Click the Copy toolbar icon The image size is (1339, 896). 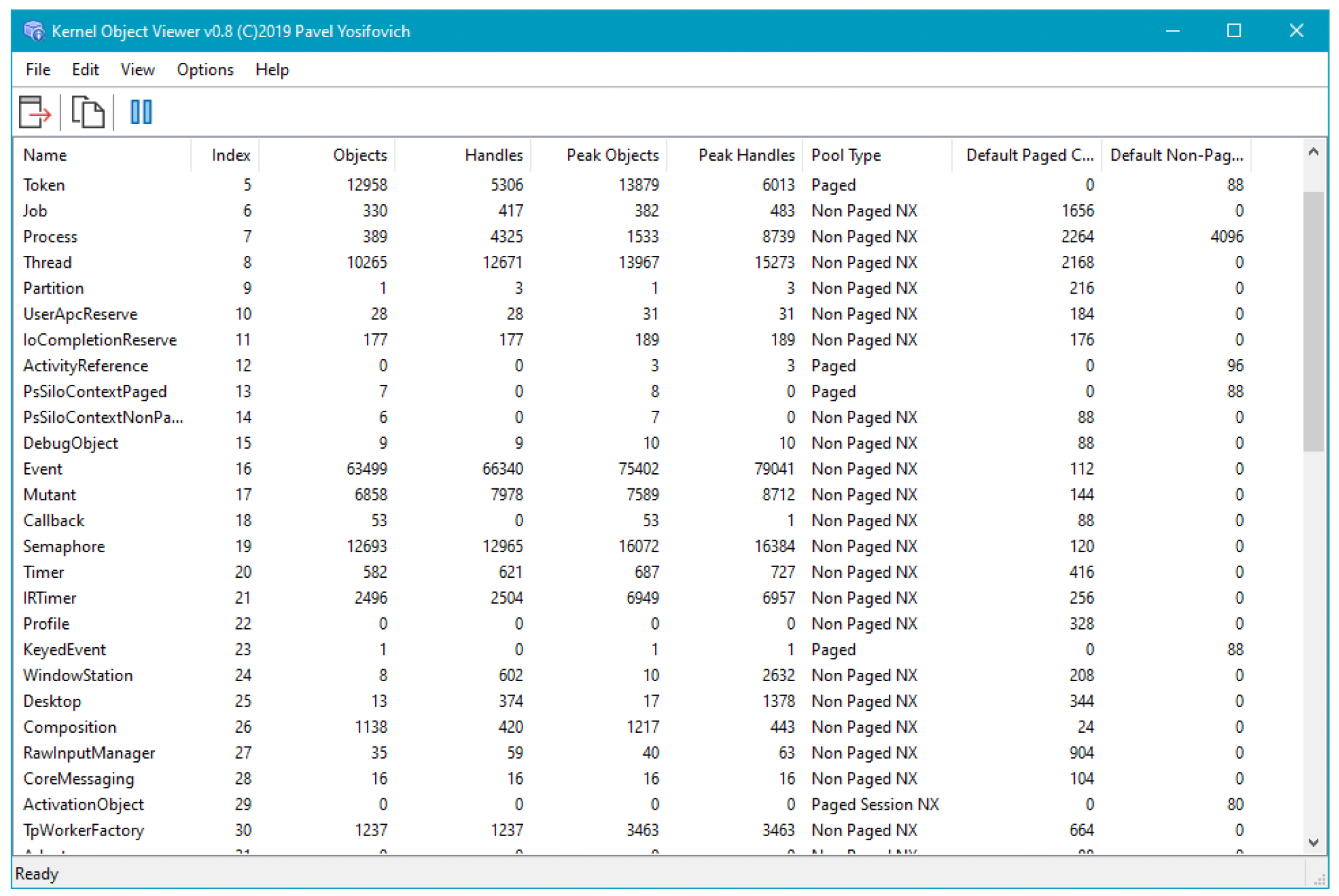87,112
